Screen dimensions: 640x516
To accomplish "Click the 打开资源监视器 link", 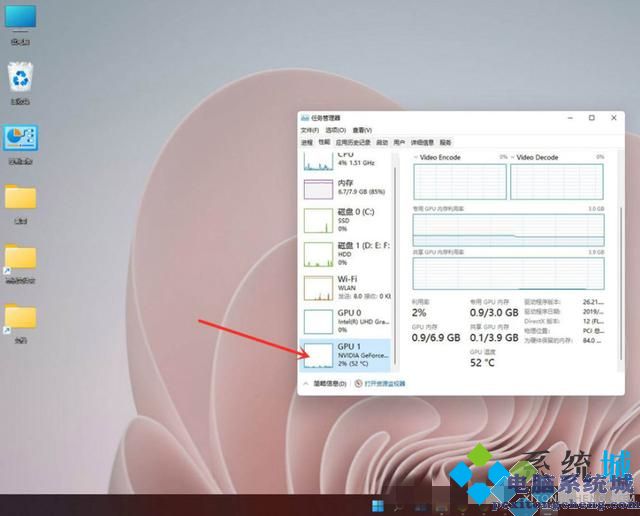I will [x=384, y=383].
